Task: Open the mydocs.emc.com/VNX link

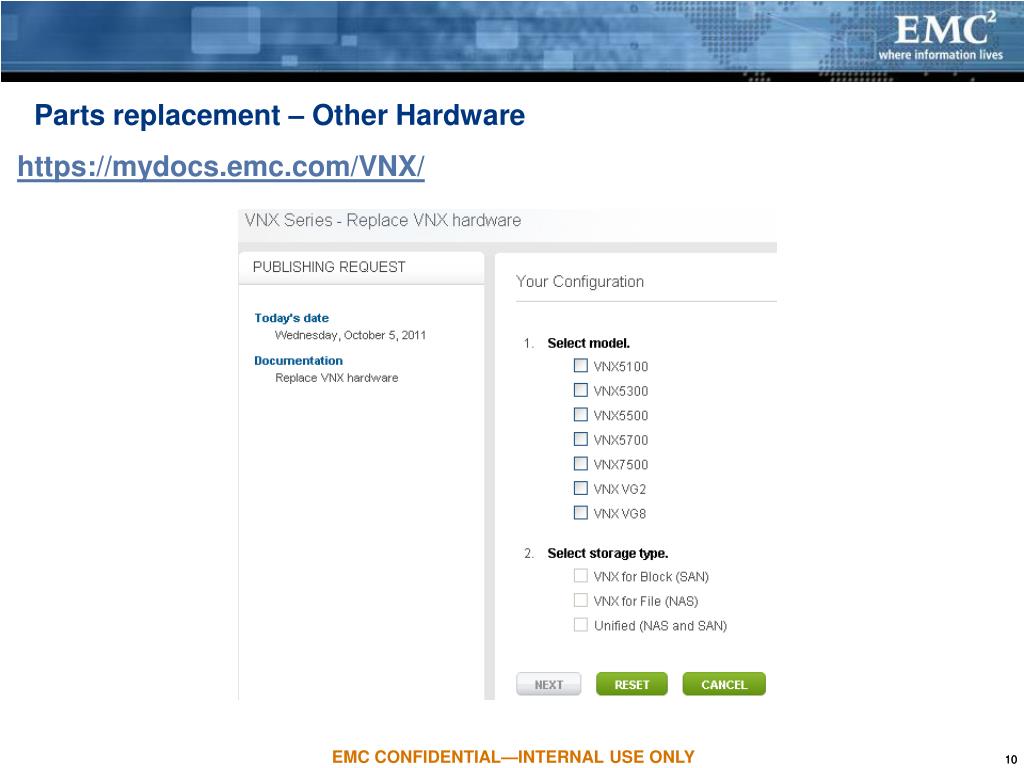Action: point(221,166)
